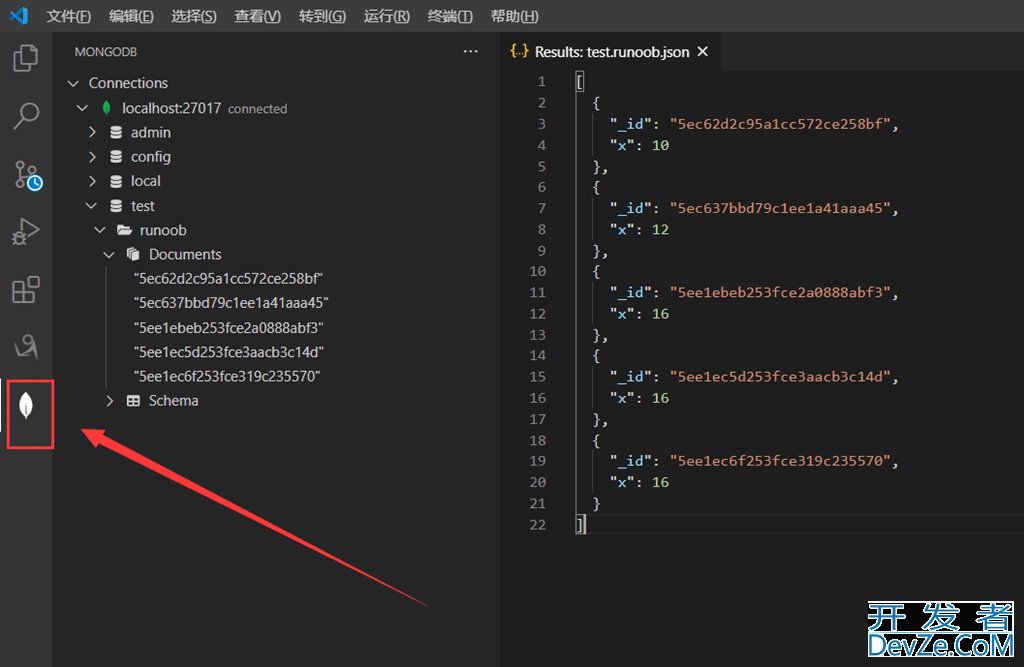Click line number 22 in the gutter
The height and width of the screenshot is (667, 1024).
537,525
